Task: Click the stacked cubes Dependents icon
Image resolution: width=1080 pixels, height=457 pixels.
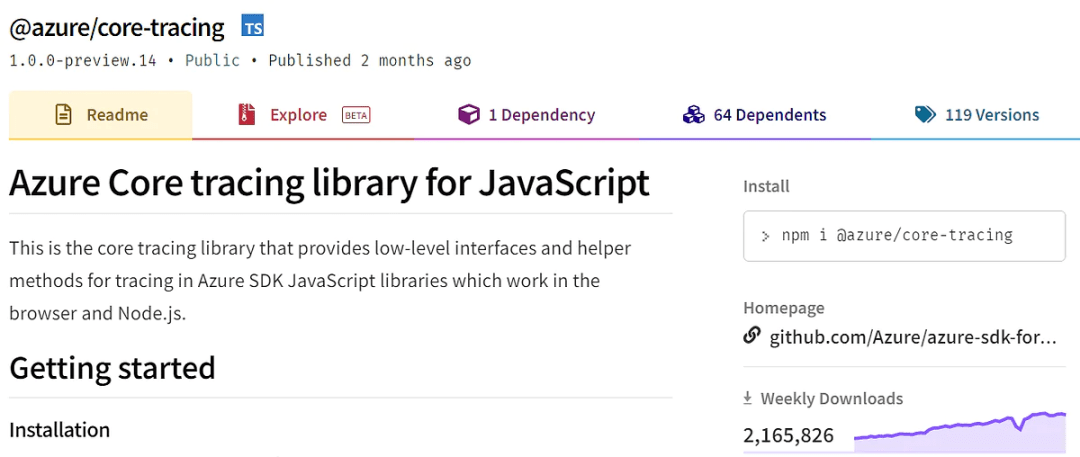Action: [x=694, y=115]
